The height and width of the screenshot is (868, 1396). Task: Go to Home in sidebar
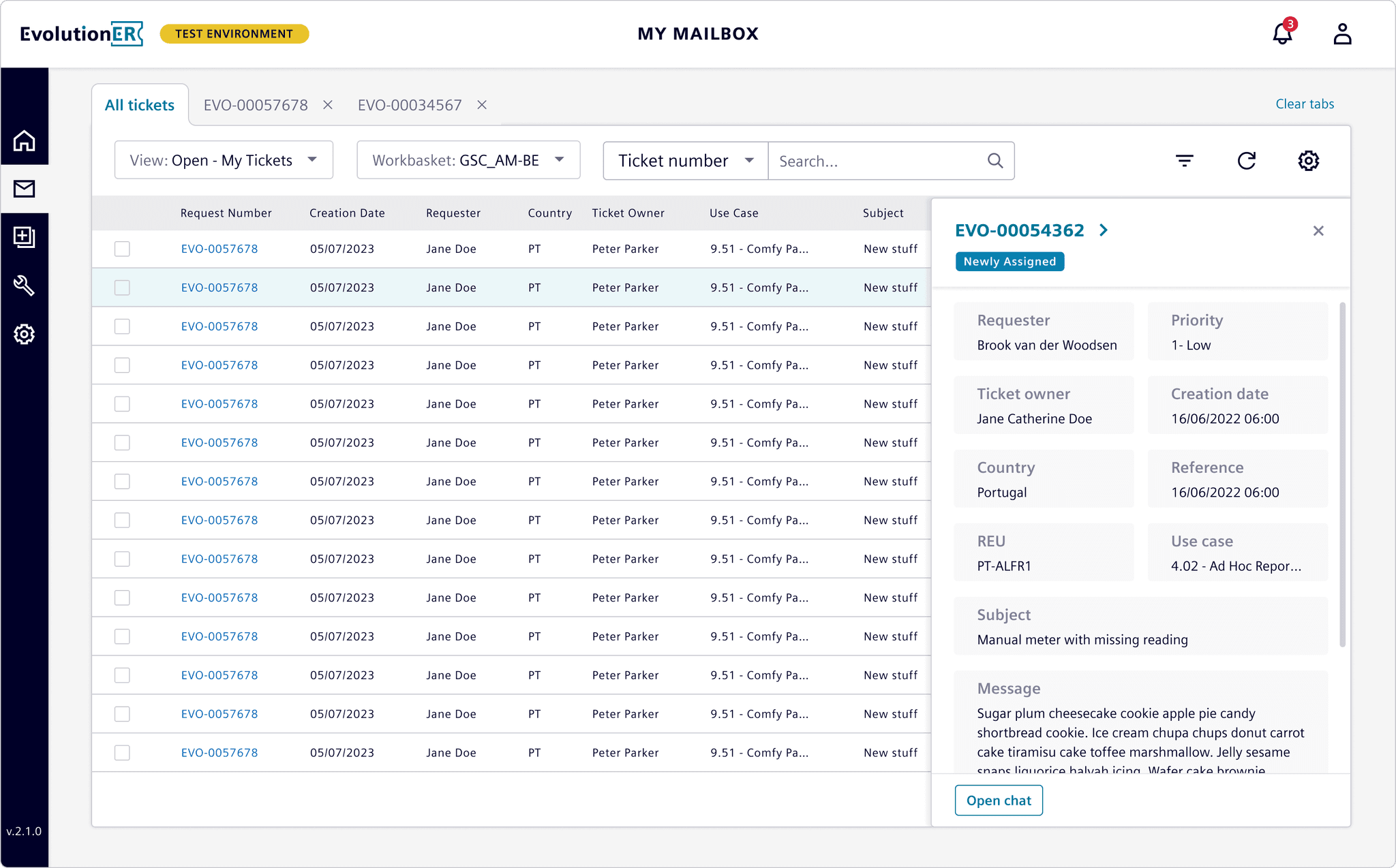coord(25,141)
